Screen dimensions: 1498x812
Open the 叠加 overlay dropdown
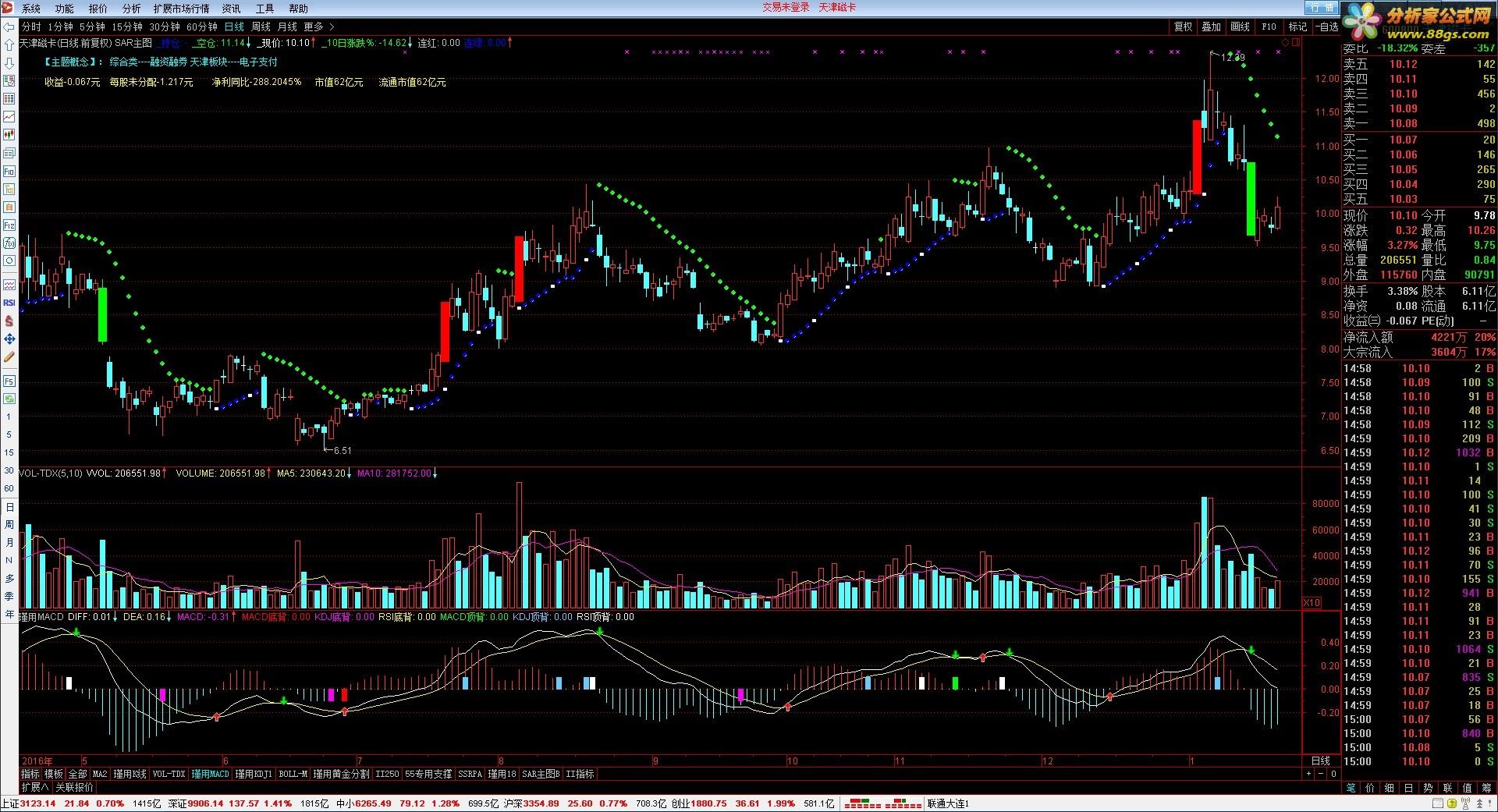[x=1211, y=27]
